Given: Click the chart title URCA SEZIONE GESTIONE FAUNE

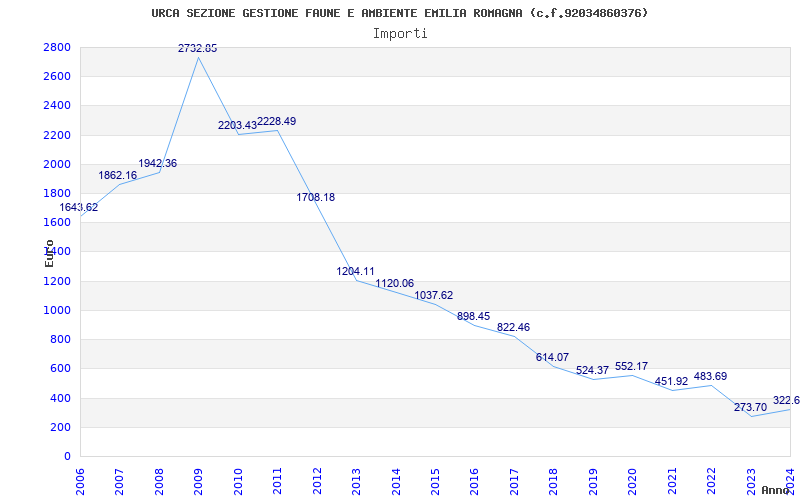Looking at the screenshot, I should [399, 13].
